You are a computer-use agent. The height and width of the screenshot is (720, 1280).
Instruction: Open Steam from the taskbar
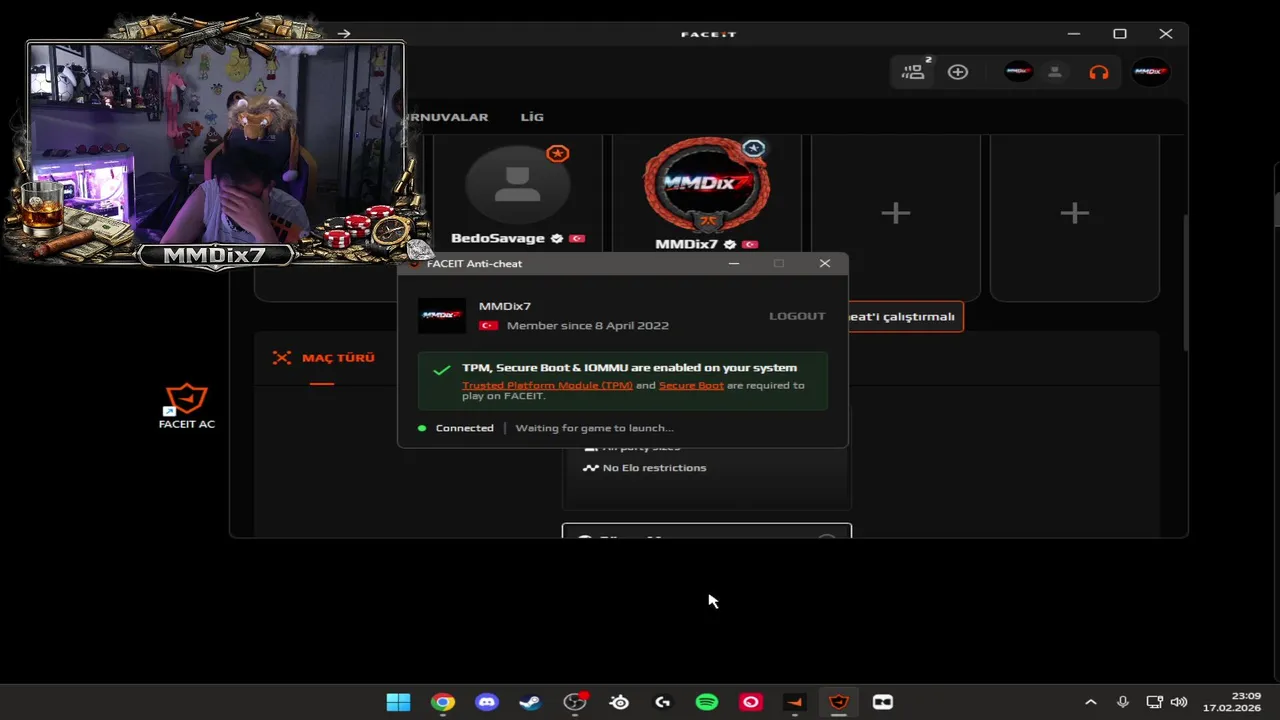coord(531,702)
